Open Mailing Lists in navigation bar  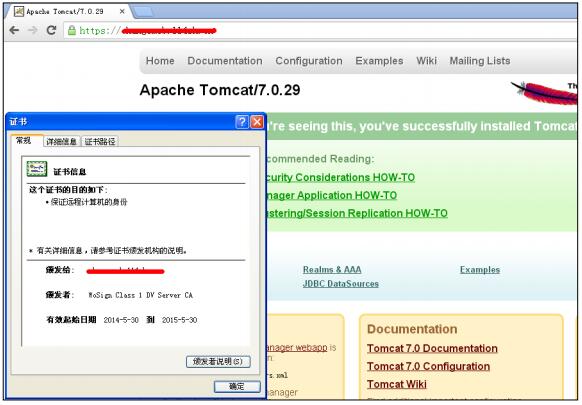[x=480, y=61]
